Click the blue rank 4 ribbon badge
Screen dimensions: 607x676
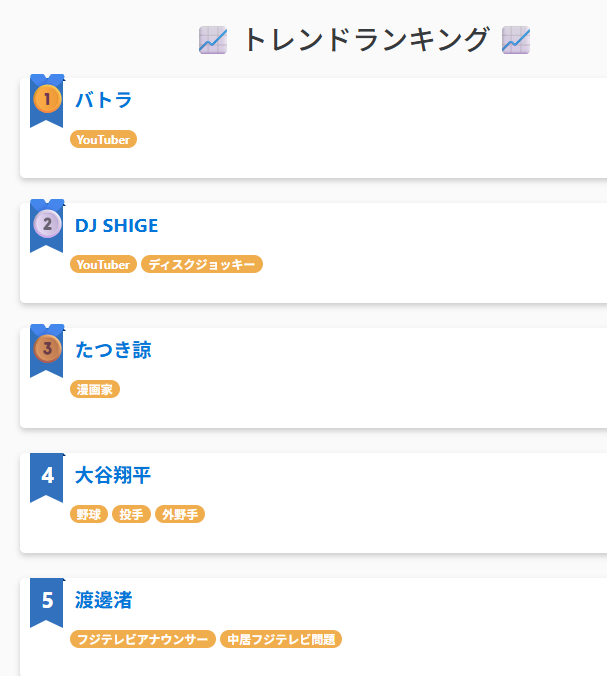[x=47, y=478]
